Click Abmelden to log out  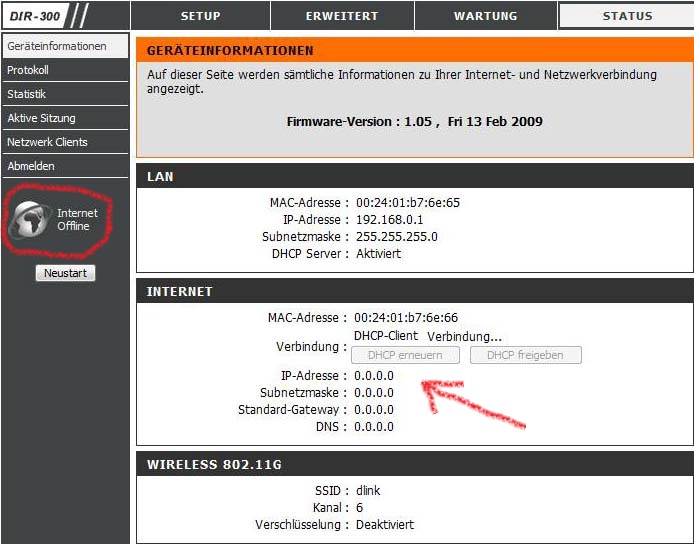pyautogui.click(x=66, y=166)
